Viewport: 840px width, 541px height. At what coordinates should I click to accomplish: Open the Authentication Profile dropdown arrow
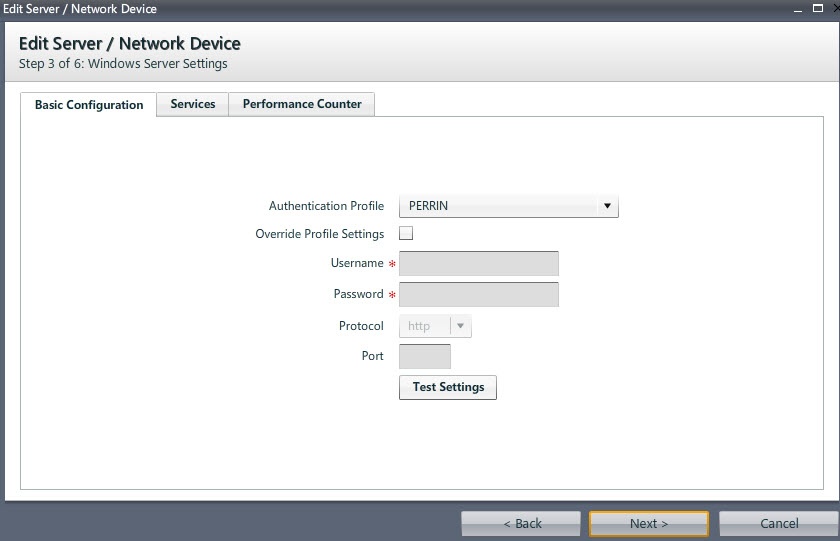point(607,206)
